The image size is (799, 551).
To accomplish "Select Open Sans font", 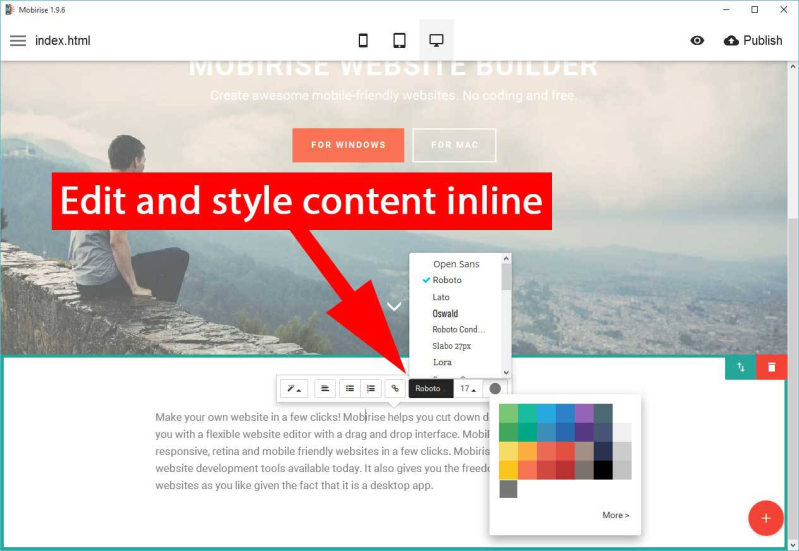I will pyautogui.click(x=456, y=264).
